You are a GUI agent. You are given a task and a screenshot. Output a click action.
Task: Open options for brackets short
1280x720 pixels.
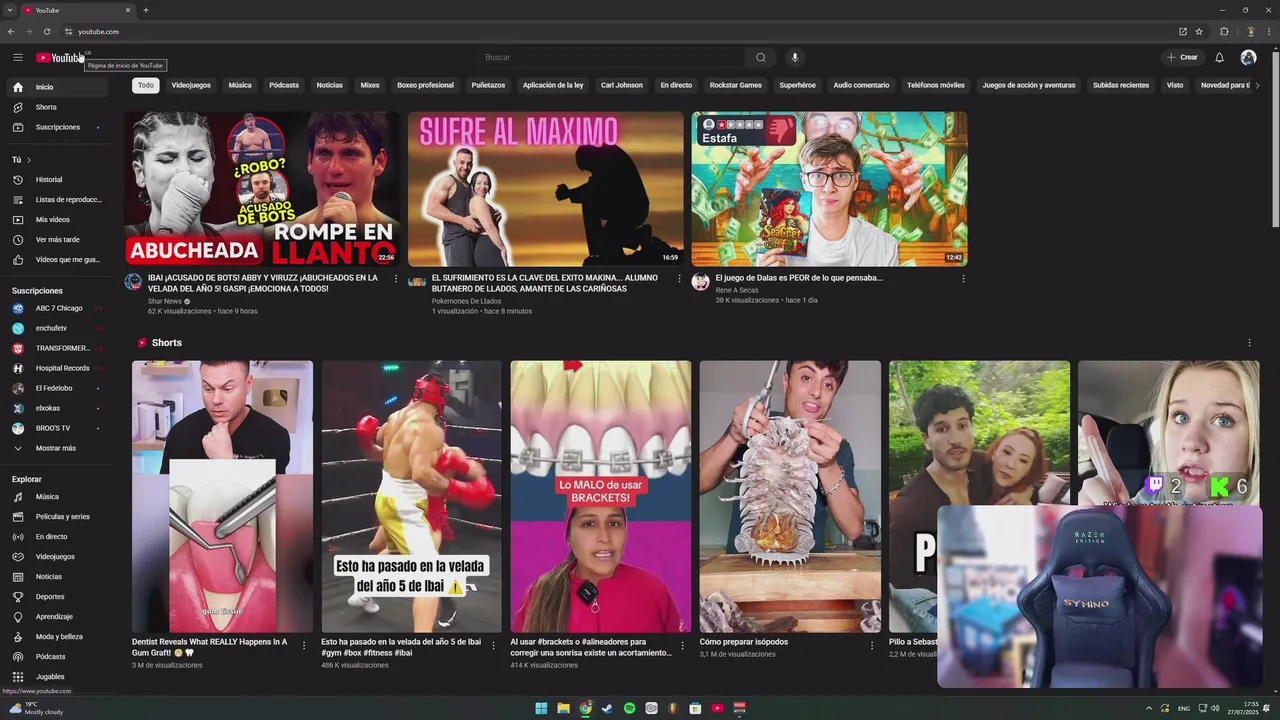tap(682, 646)
